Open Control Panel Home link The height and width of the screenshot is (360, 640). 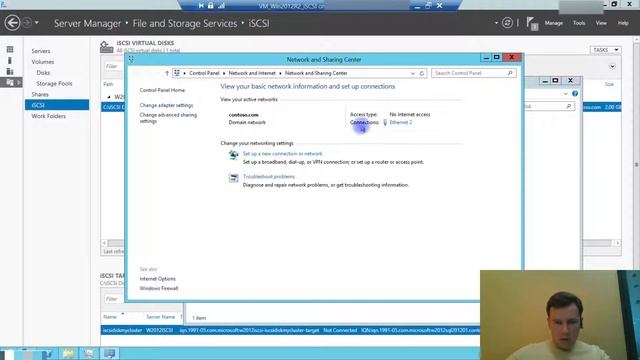(162, 90)
